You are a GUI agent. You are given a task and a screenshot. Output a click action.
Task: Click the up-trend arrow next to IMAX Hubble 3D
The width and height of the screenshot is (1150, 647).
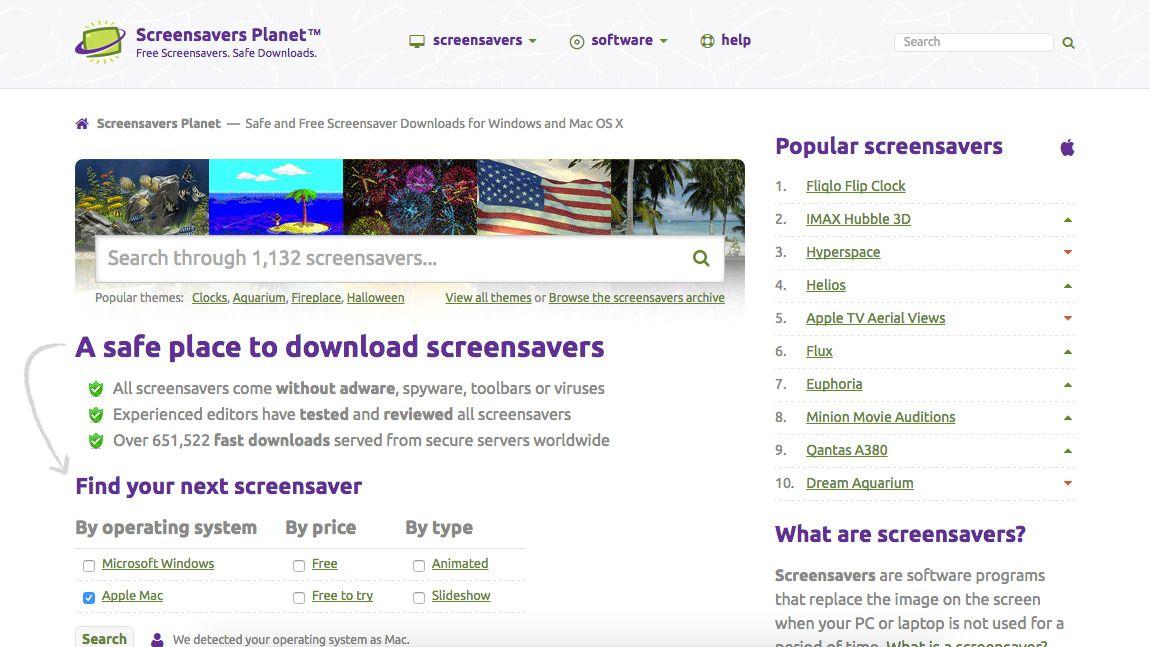pyautogui.click(x=1067, y=220)
